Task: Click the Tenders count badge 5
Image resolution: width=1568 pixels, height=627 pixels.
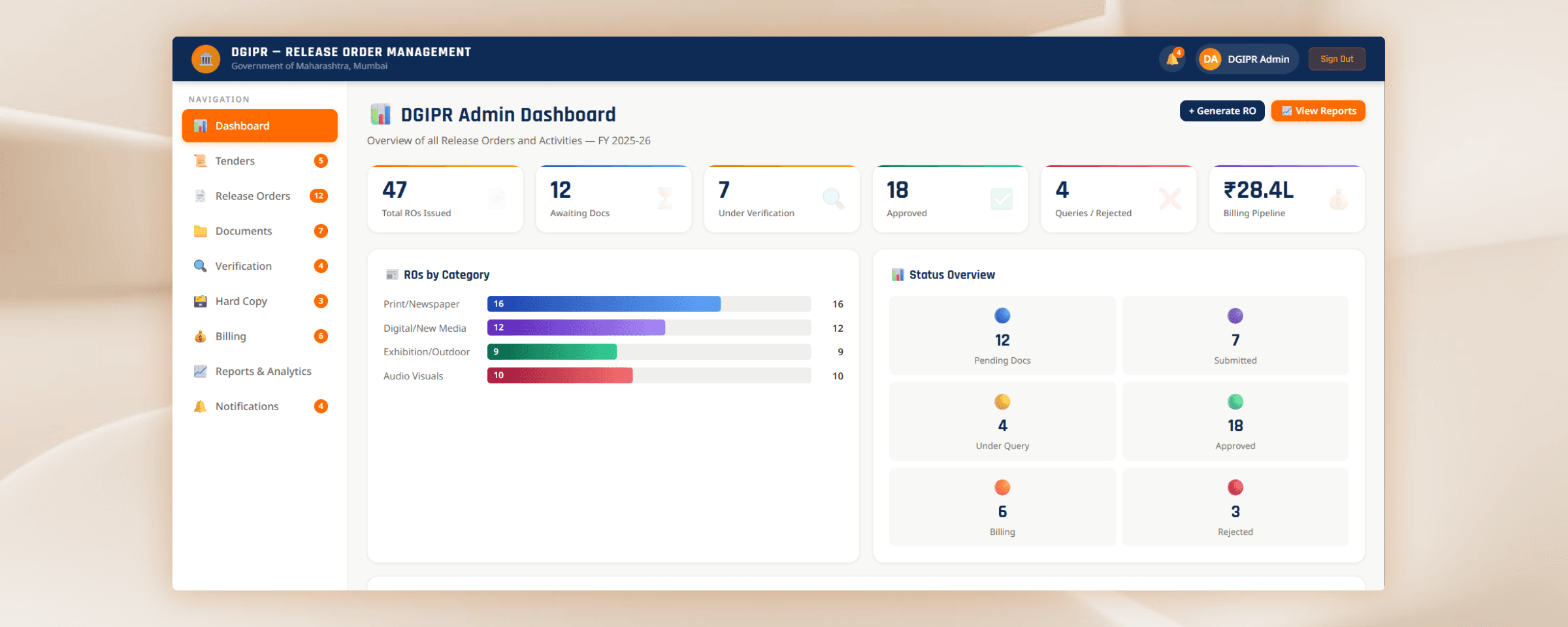Action: [321, 161]
